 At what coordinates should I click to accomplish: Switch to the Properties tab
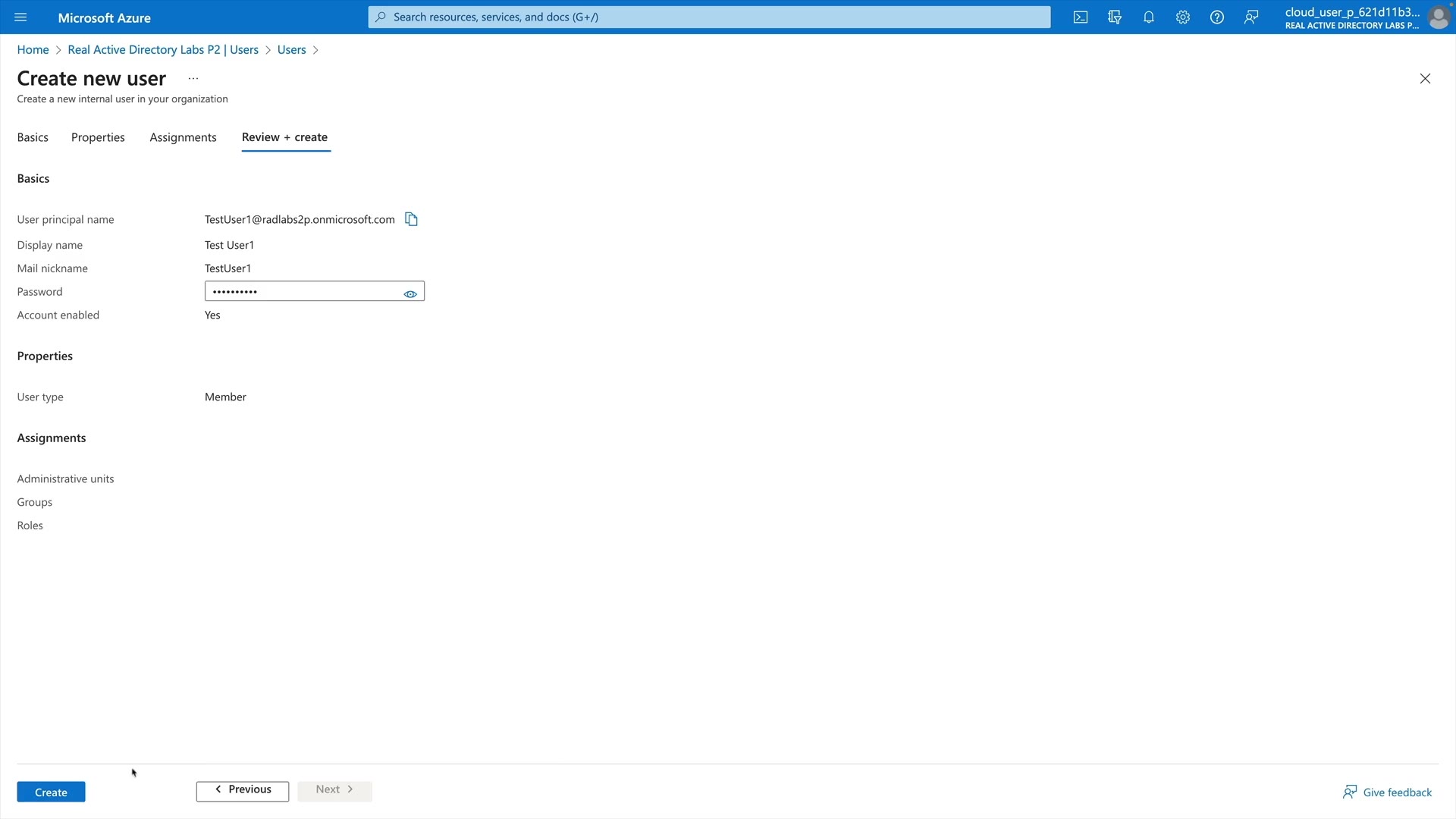coord(98,137)
